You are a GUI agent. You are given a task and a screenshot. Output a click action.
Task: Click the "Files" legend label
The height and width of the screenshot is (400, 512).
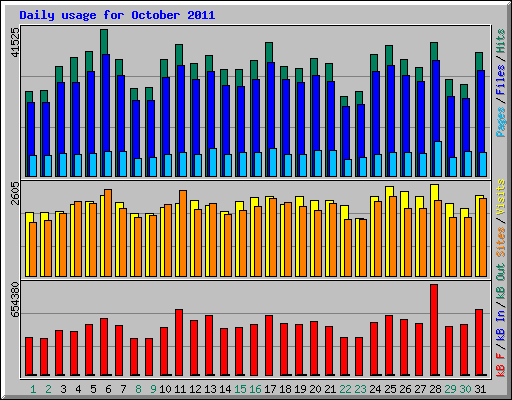[500, 80]
